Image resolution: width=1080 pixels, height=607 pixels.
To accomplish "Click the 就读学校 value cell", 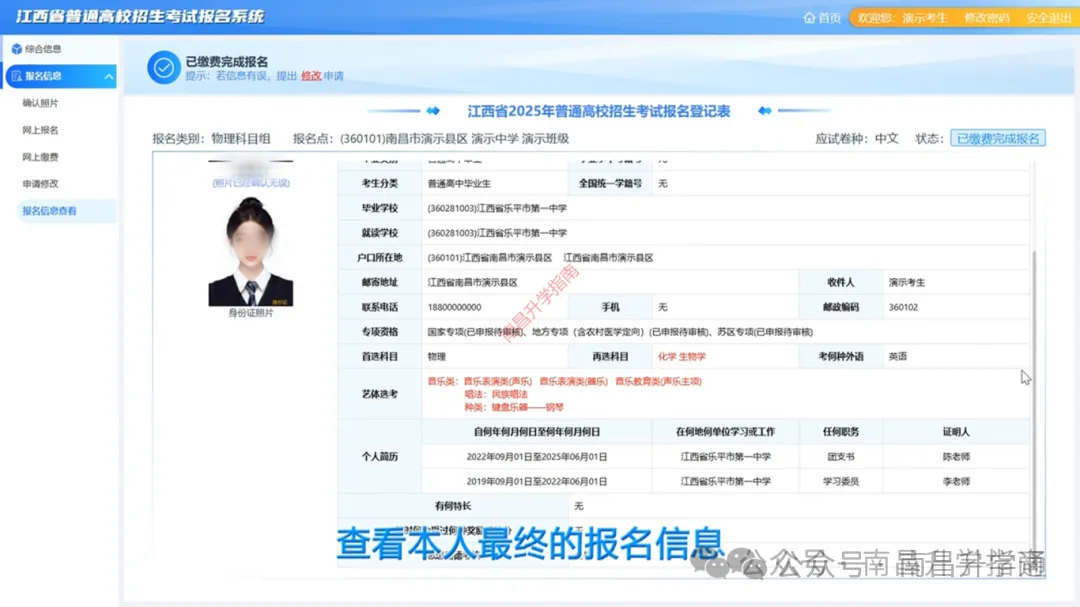I will click(x=726, y=233).
